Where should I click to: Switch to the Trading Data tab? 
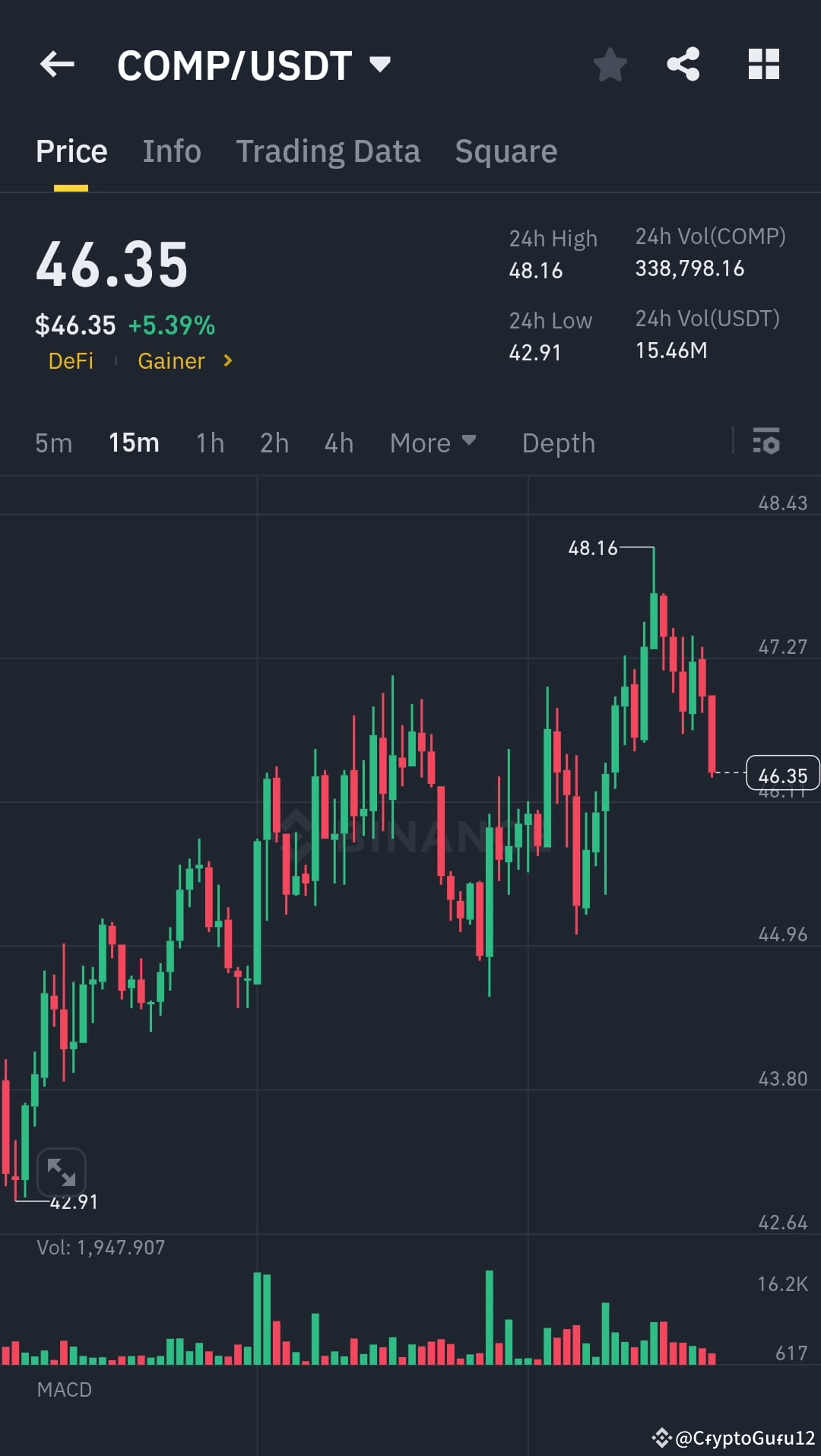(328, 151)
